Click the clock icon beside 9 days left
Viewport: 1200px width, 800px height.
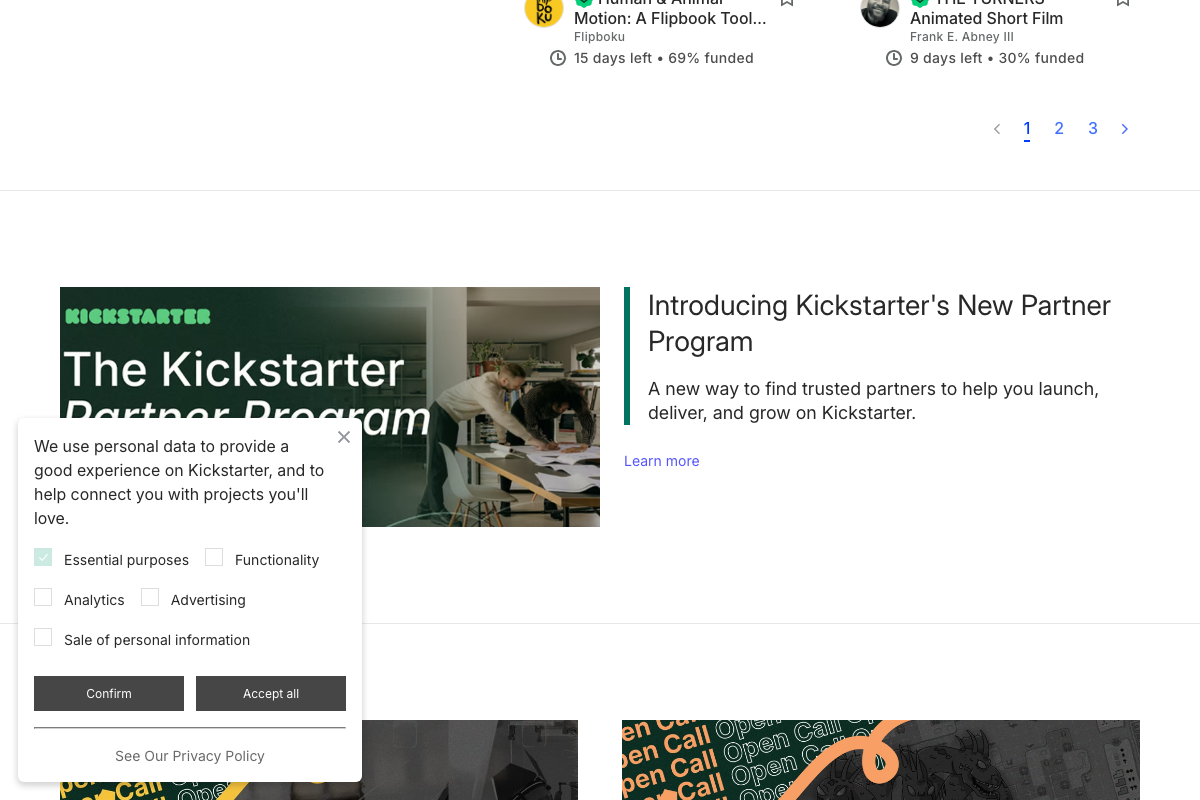click(893, 58)
